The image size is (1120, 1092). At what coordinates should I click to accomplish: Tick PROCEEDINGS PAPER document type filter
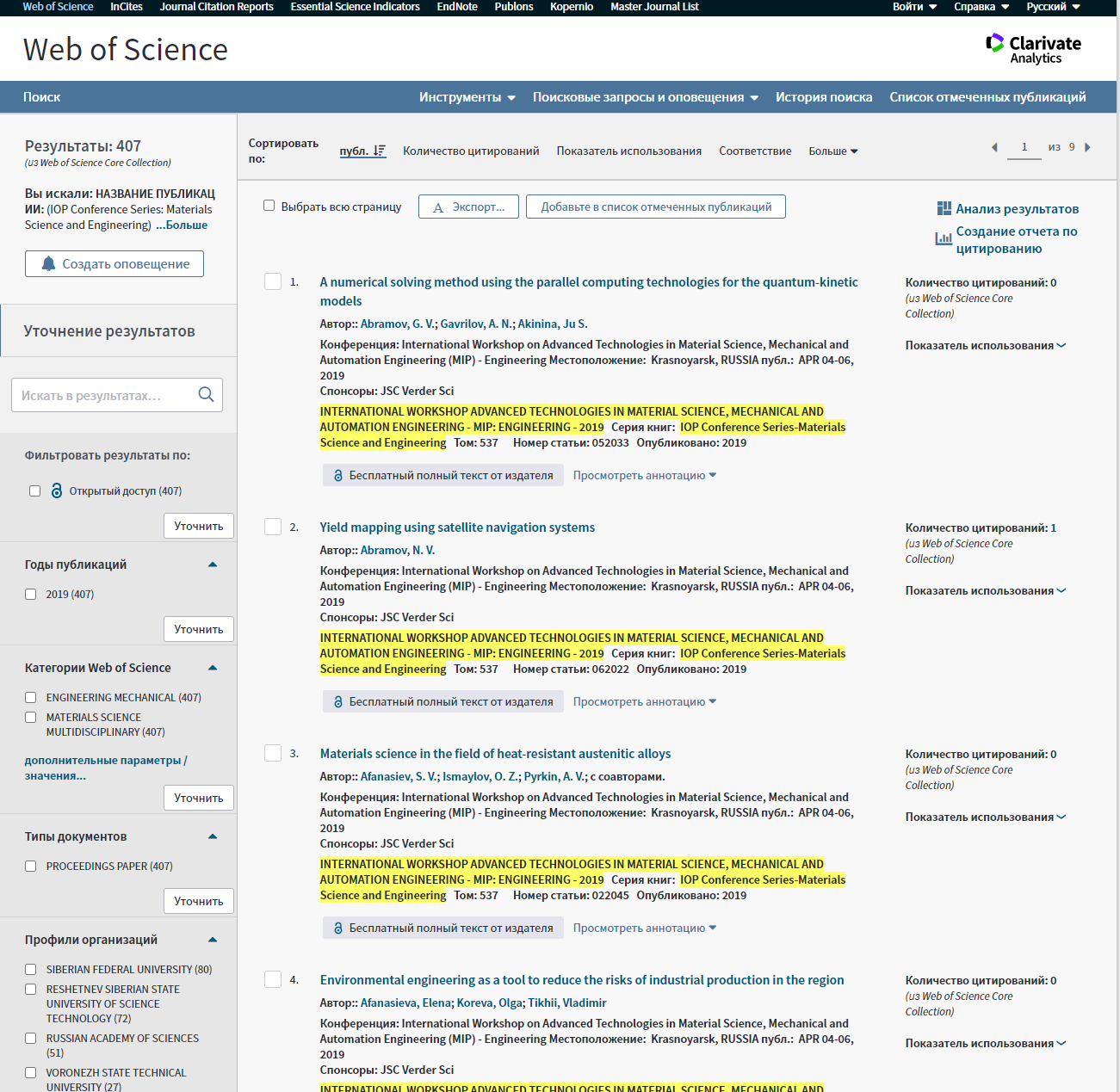(x=31, y=866)
